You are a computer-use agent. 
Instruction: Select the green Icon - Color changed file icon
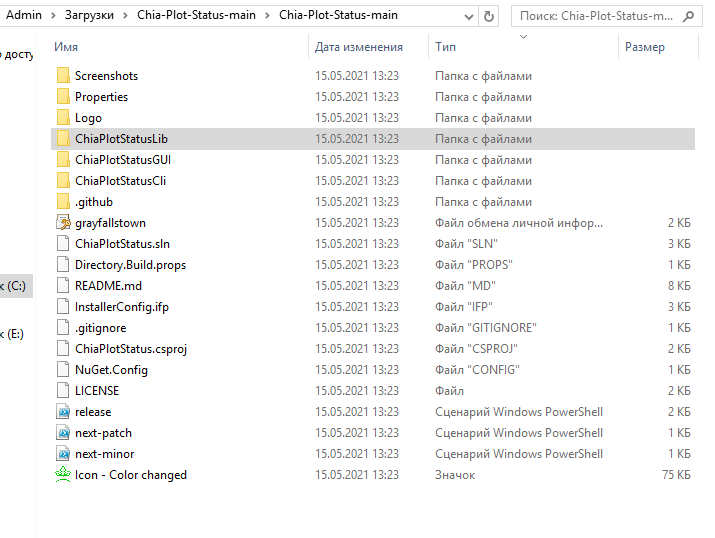click(x=63, y=475)
